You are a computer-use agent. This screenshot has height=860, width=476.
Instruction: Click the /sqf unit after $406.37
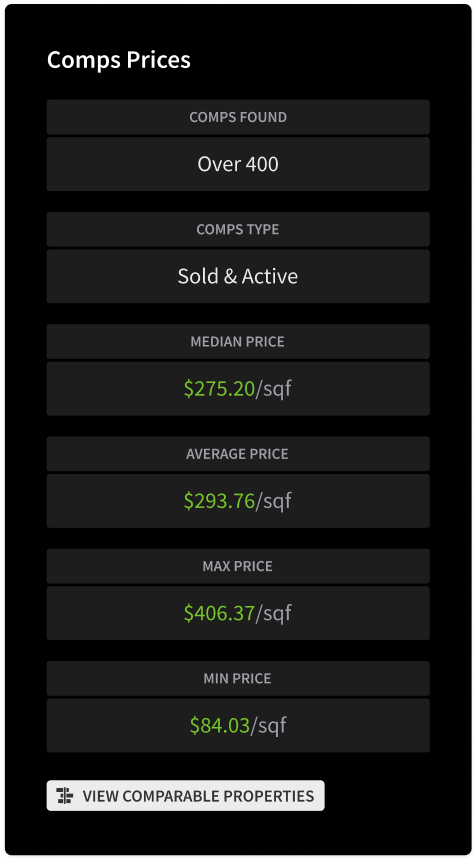click(274, 614)
